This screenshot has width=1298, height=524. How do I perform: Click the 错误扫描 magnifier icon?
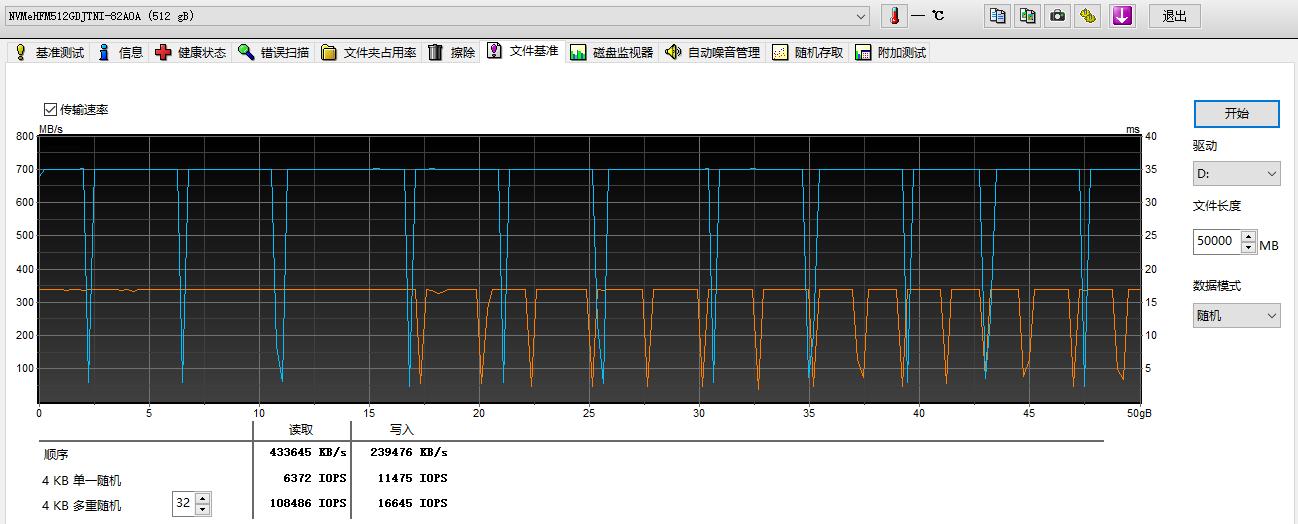[x=246, y=52]
